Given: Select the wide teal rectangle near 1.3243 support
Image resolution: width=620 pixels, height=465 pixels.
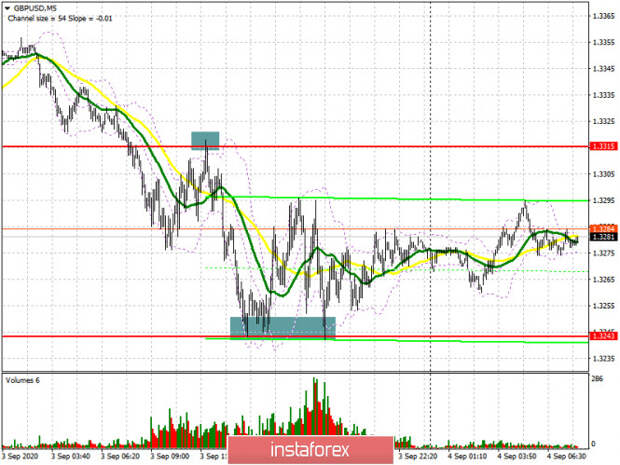Looking at the screenshot, I should [283, 326].
